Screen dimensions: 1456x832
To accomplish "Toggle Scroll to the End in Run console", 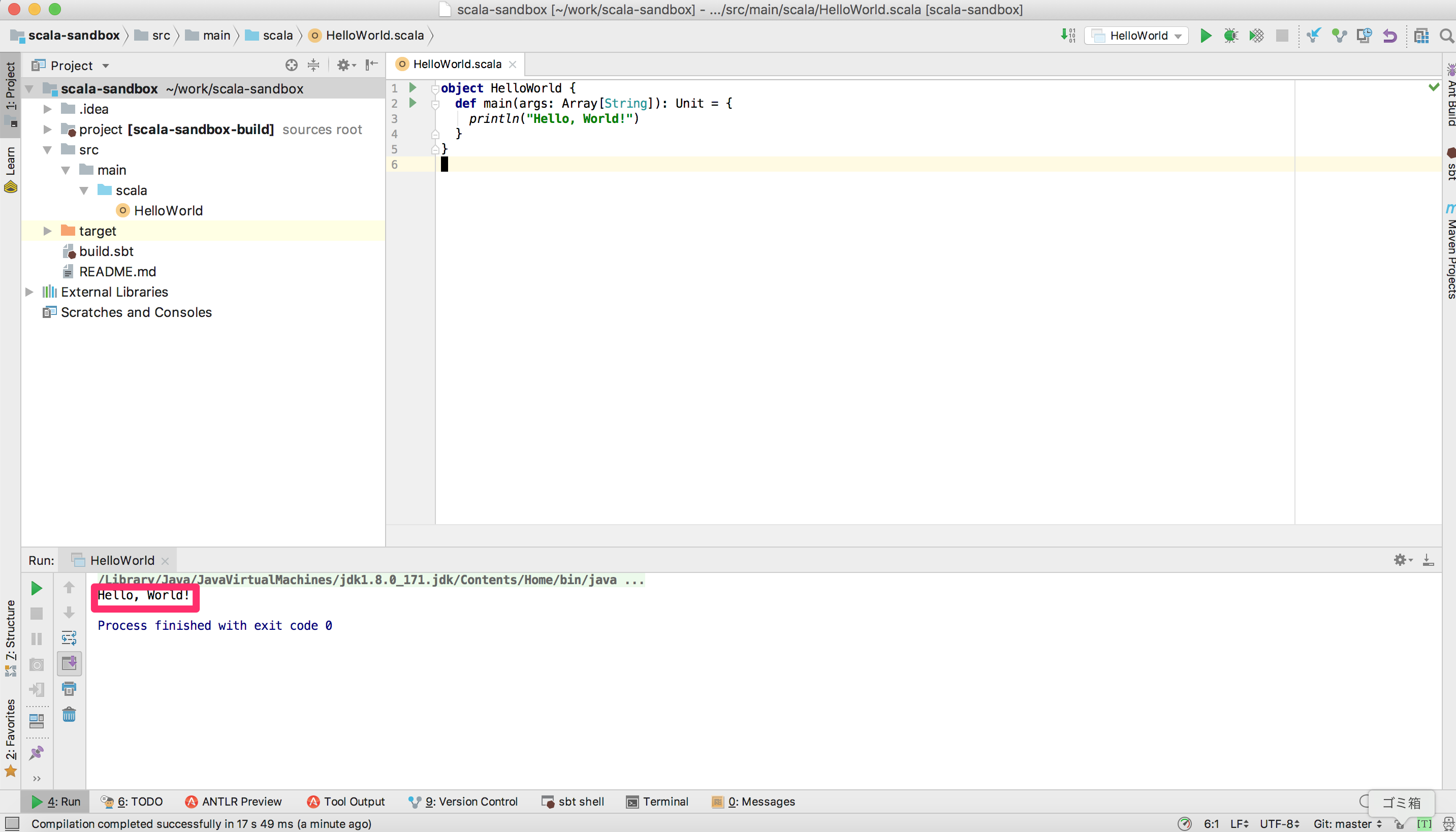I will point(69,663).
